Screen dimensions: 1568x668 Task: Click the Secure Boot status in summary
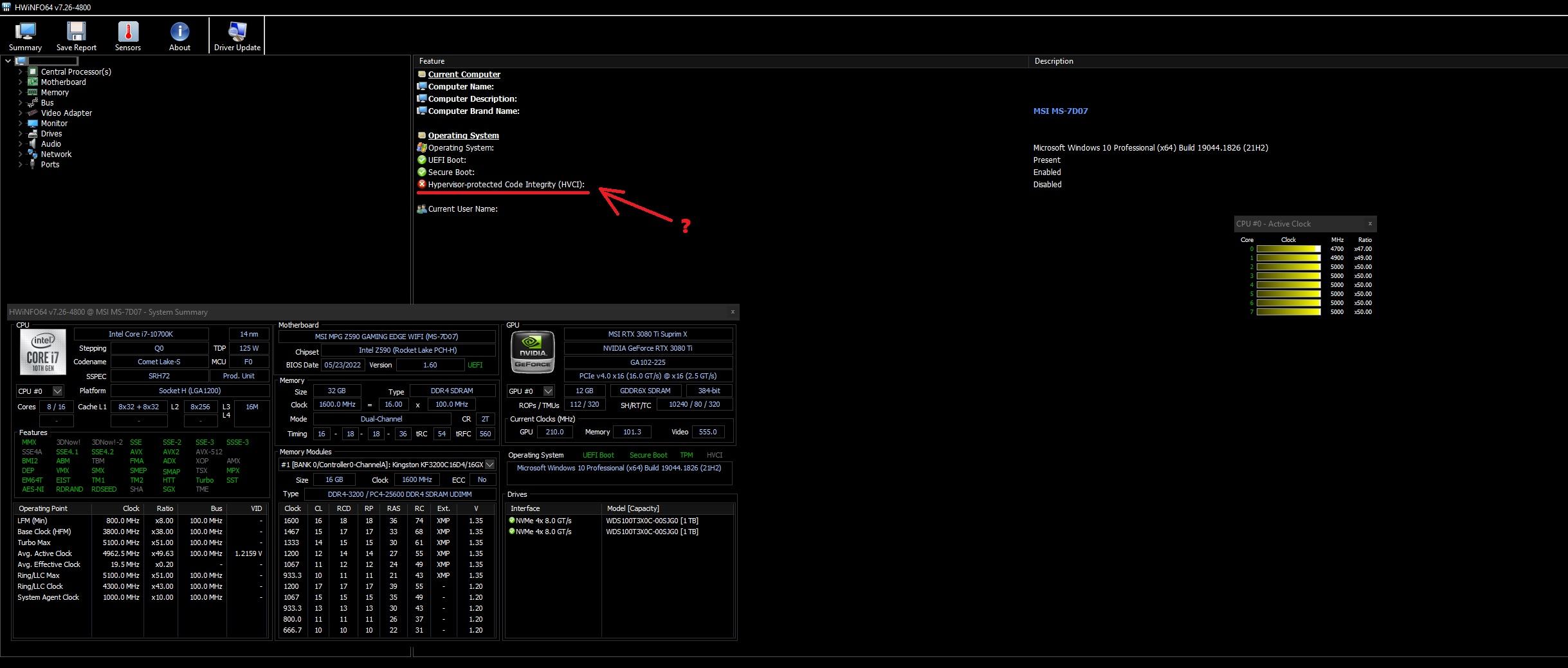click(648, 455)
